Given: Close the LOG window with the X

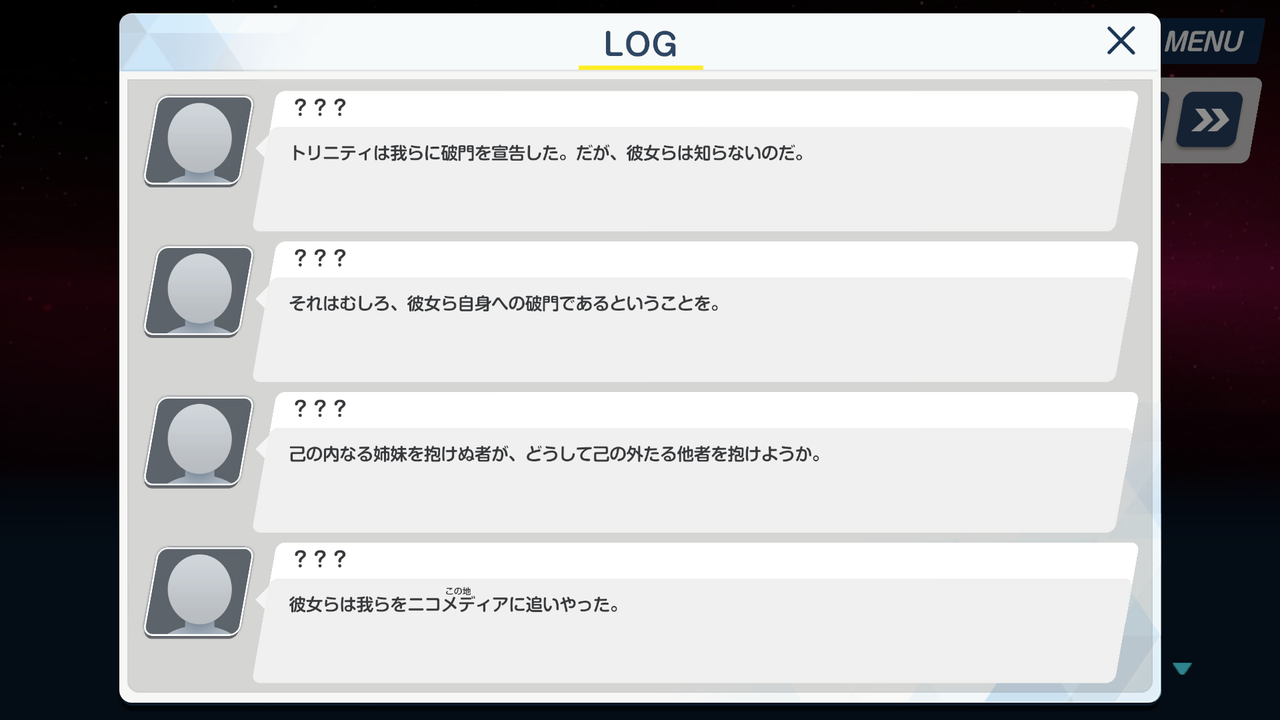Looking at the screenshot, I should tap(1121, 41).
